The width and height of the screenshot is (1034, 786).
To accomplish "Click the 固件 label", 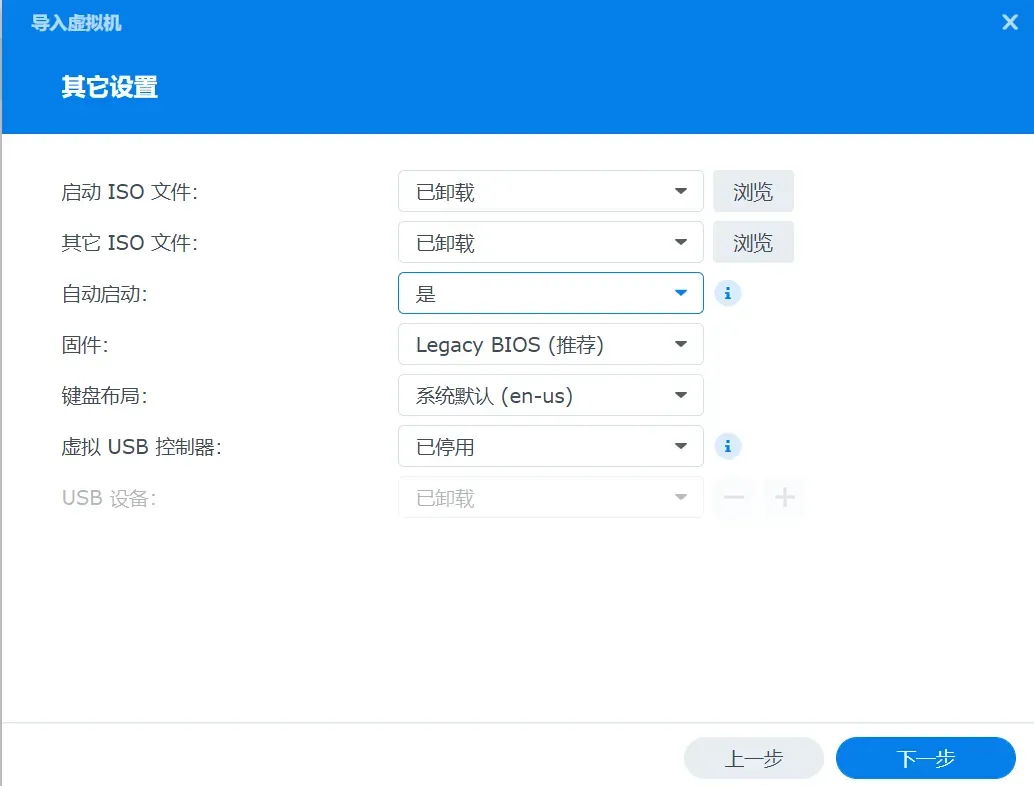I will tap(84, 345).
